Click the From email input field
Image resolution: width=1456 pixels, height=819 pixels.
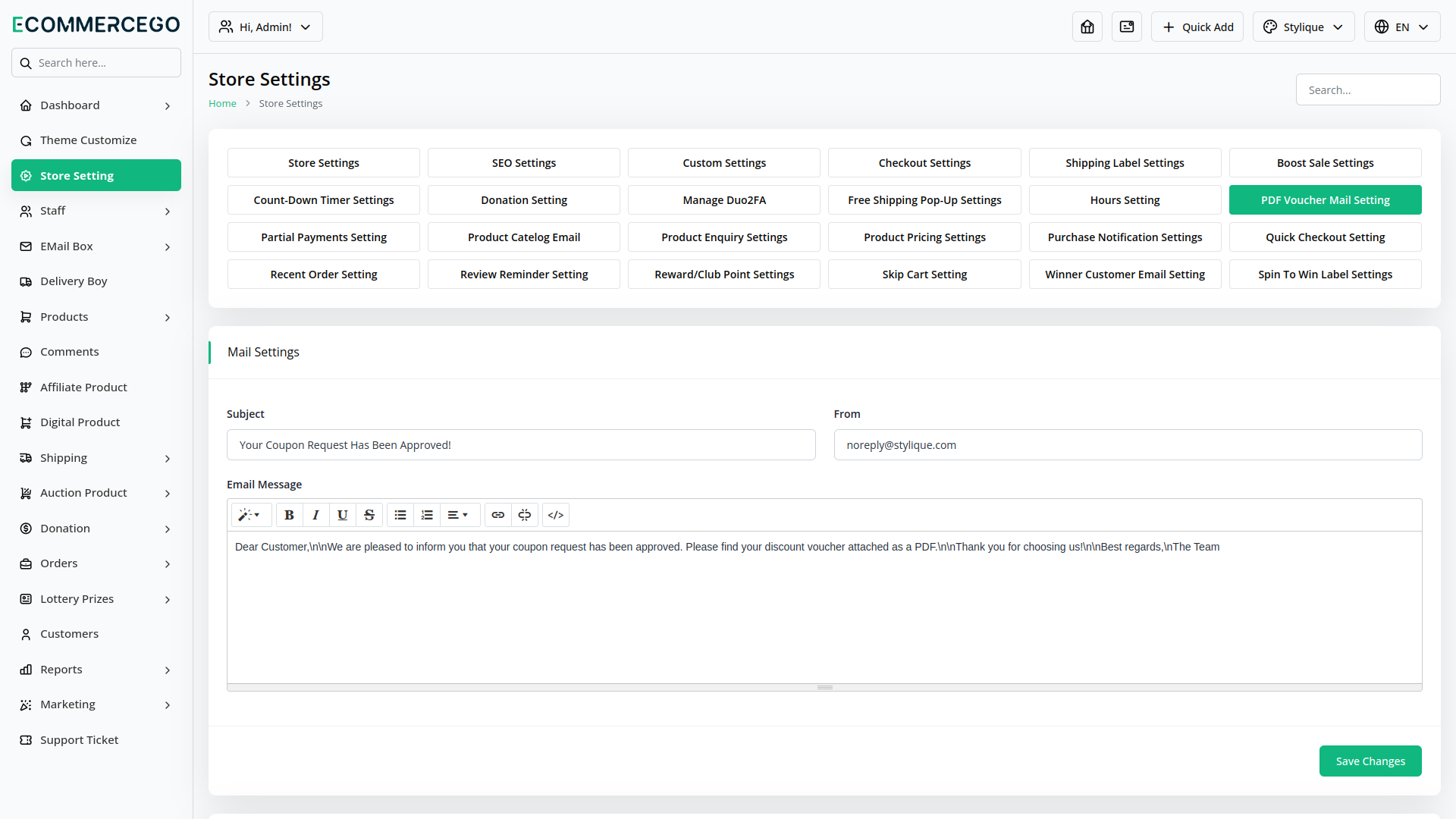coord(1128,445)
